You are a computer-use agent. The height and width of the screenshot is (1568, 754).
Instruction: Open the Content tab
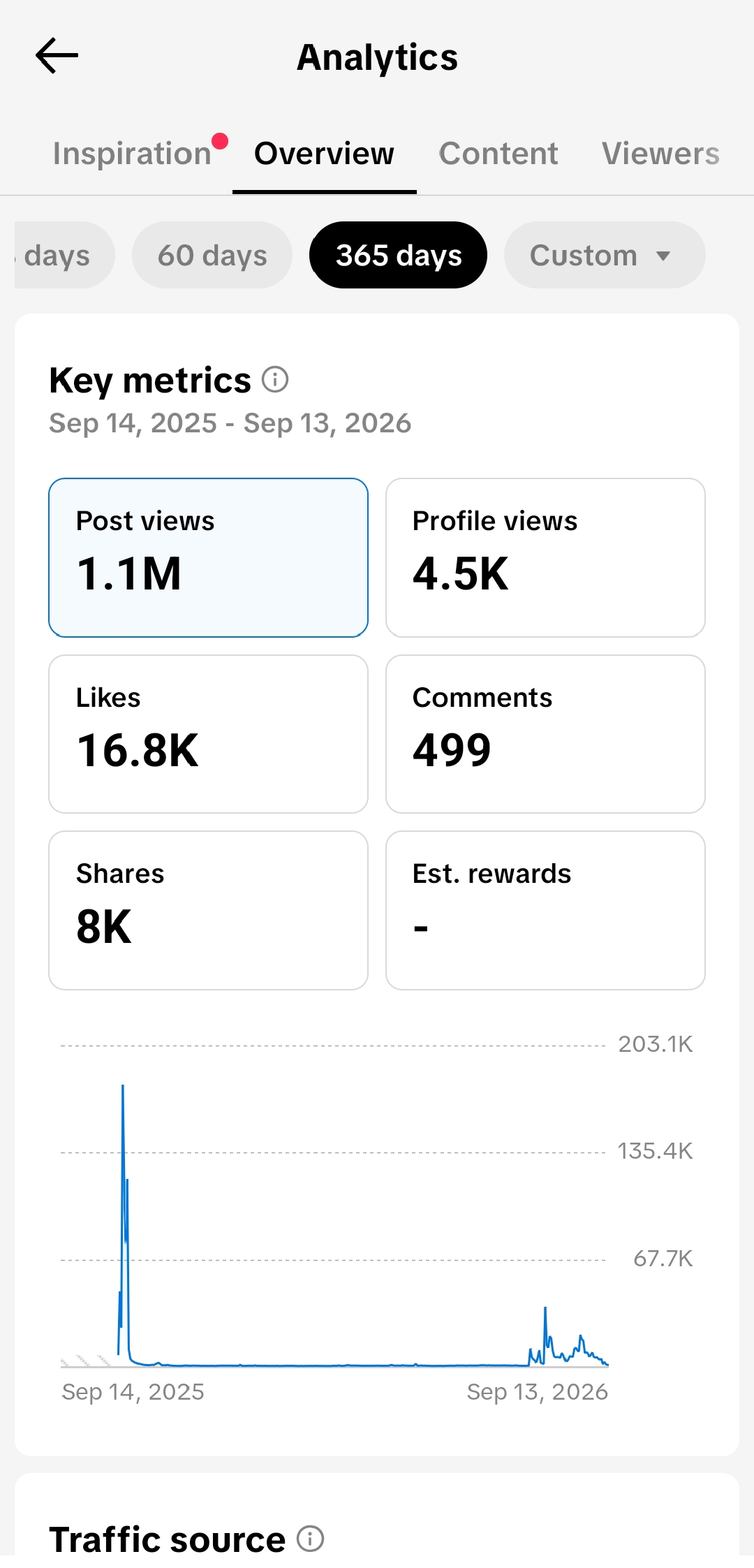point(498,154)
